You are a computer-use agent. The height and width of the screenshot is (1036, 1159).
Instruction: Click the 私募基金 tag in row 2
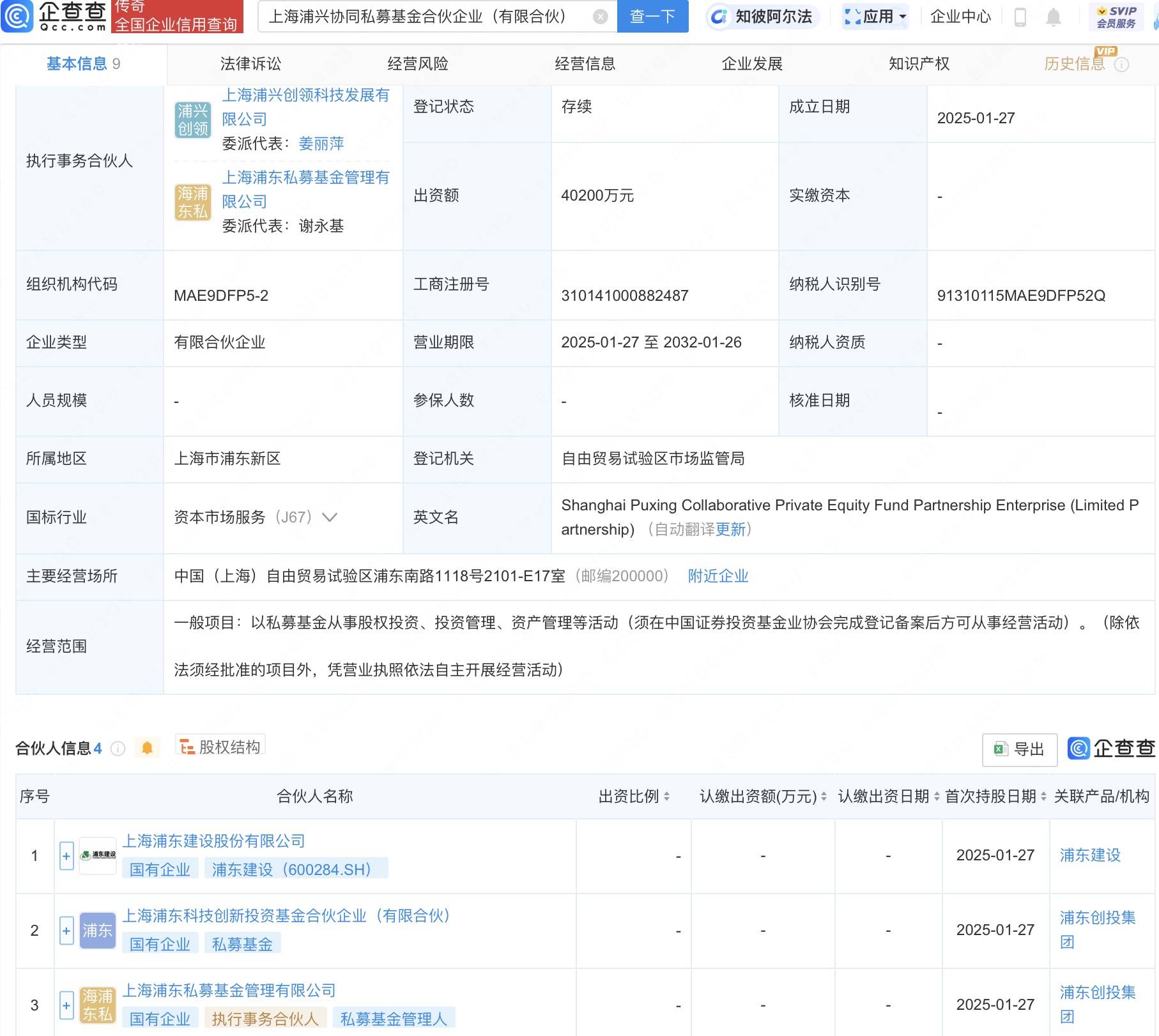pyautogui.click(x=242, y=944)
